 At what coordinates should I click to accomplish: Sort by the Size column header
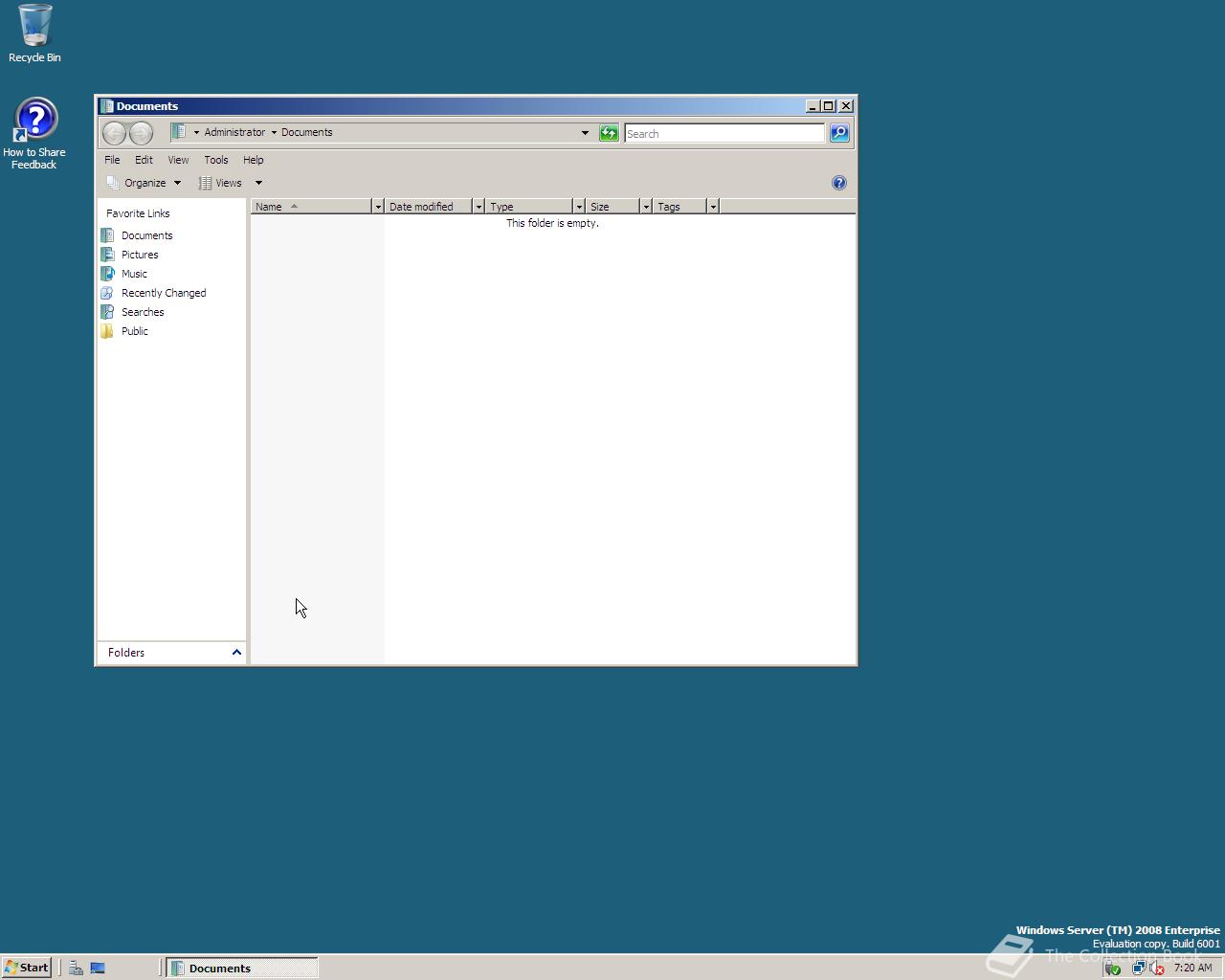[612, 207]
